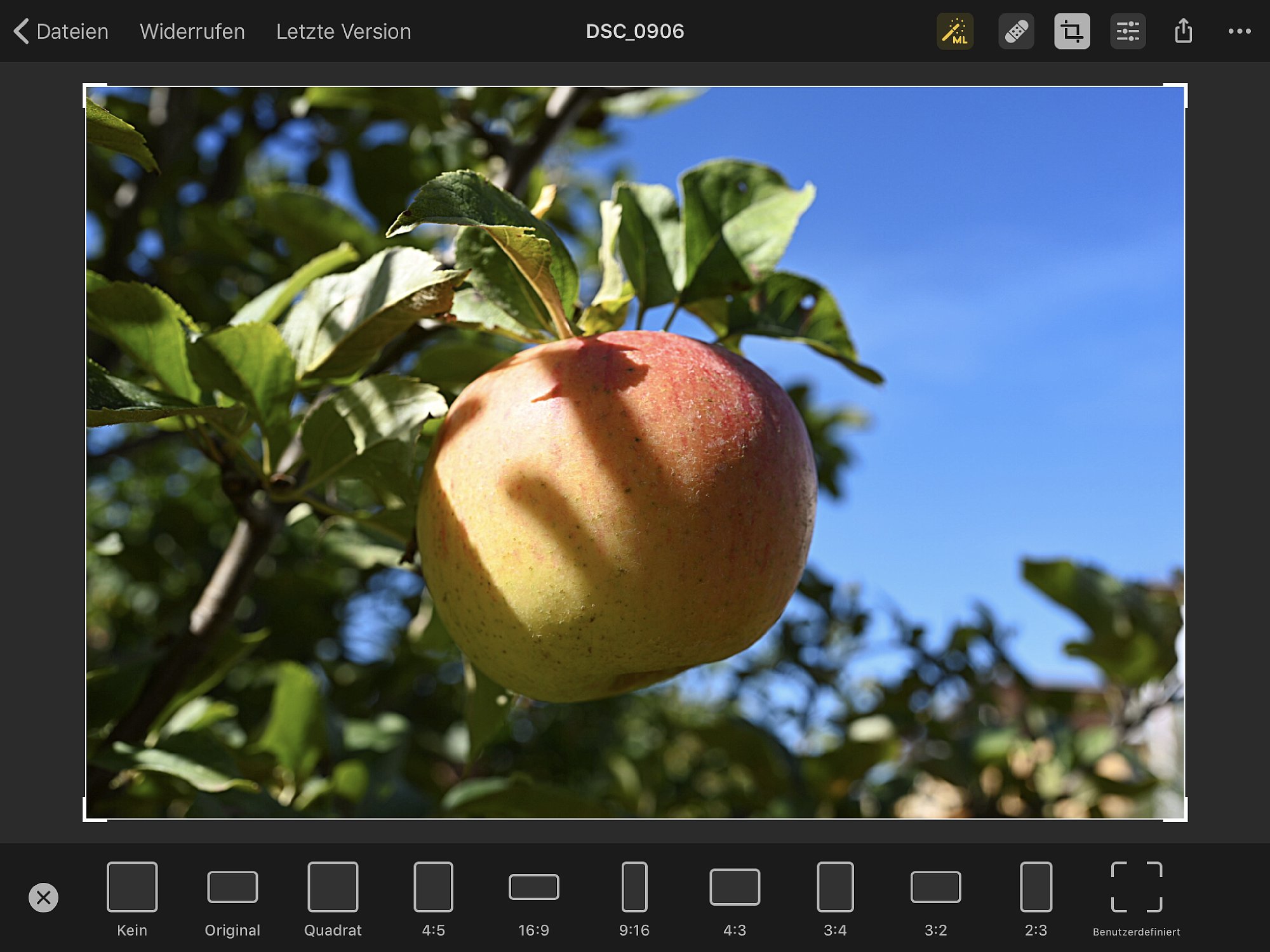This screenshot has width=1270, height=952.
Task: Go back to Dateien
Action: click(62, 31)
